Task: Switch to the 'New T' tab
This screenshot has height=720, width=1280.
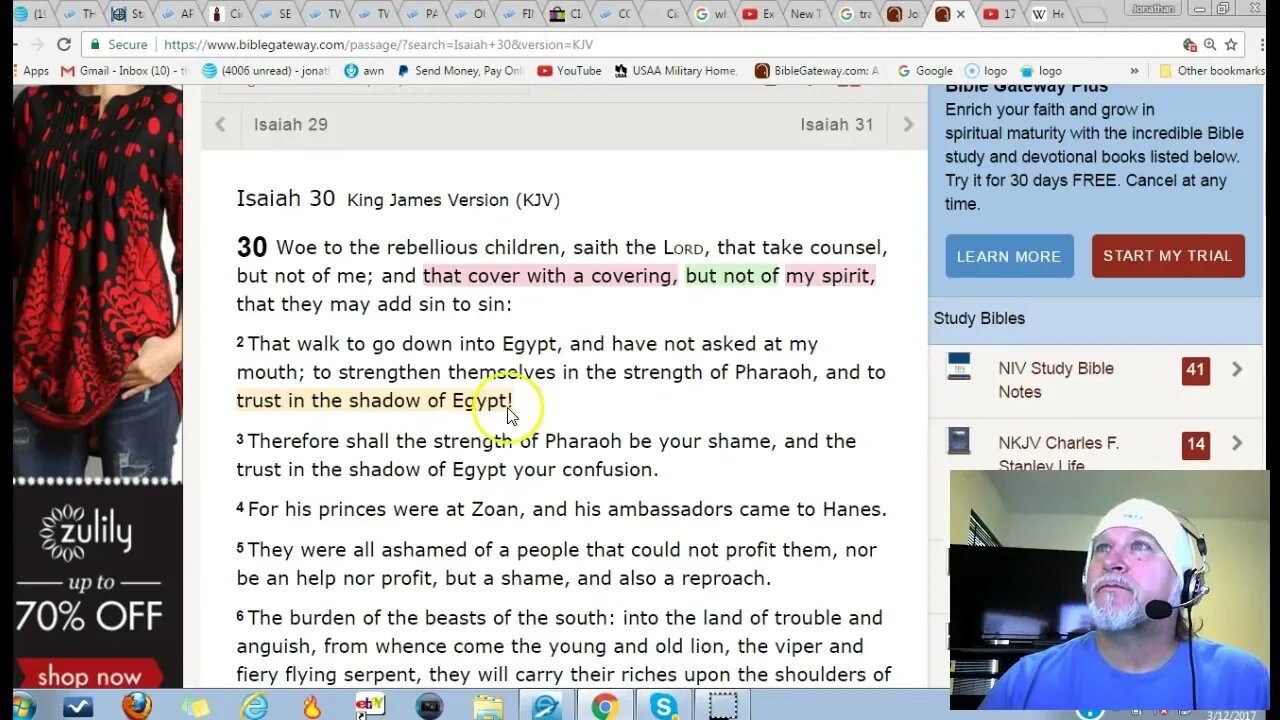Action: tap(803, 14)
